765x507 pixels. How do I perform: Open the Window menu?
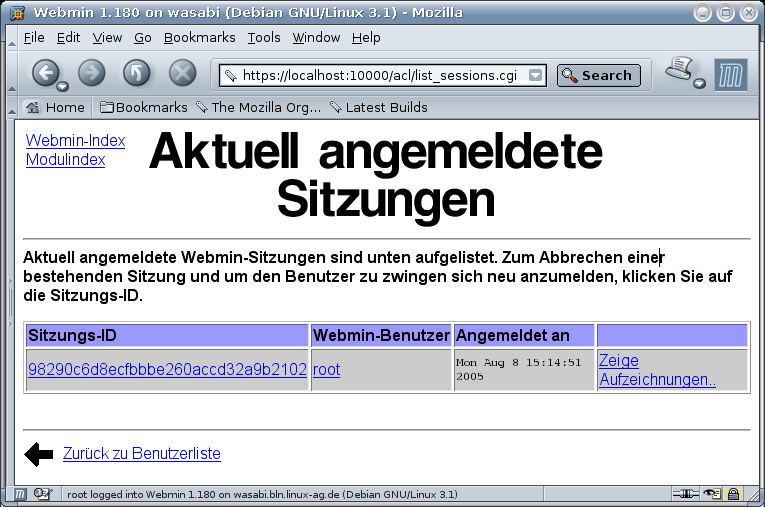click(x=316, y=38)
